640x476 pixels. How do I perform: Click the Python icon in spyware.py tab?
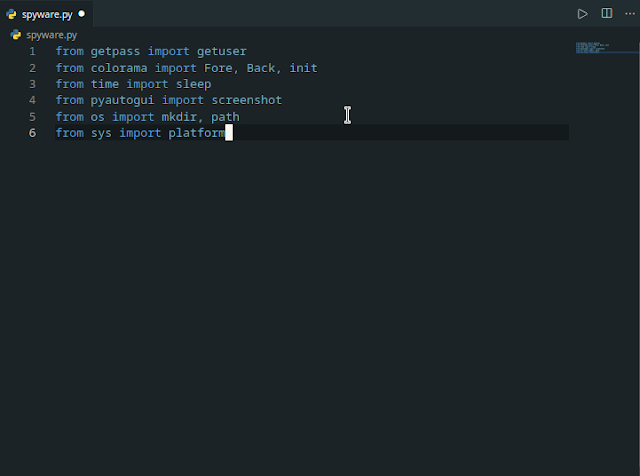[x=11, y=14]
